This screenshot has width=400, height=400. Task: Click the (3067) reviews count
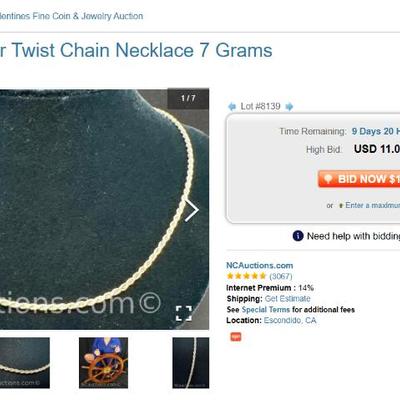pos(281,276)
